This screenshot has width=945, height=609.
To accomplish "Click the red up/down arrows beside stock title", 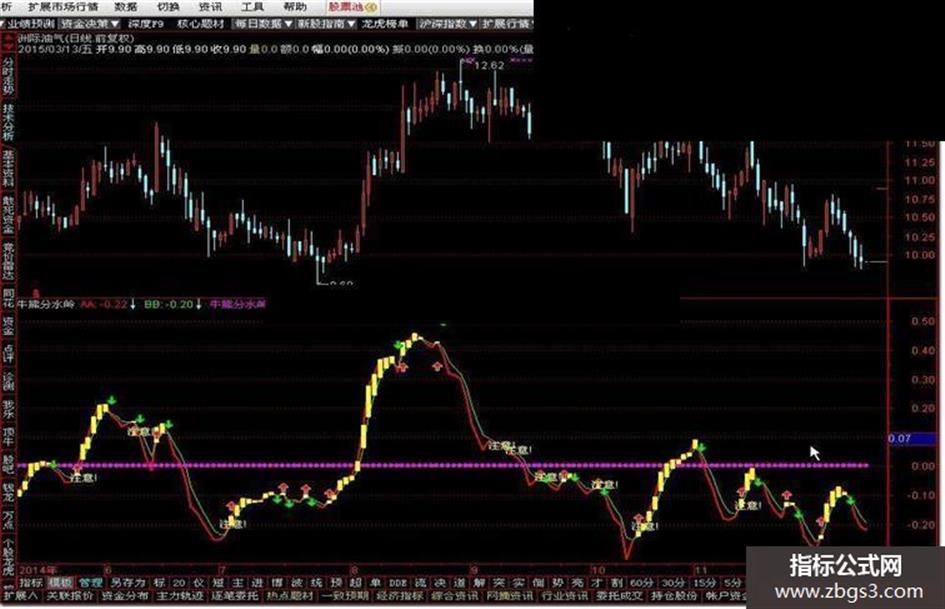I will click(x=8, y=42).
